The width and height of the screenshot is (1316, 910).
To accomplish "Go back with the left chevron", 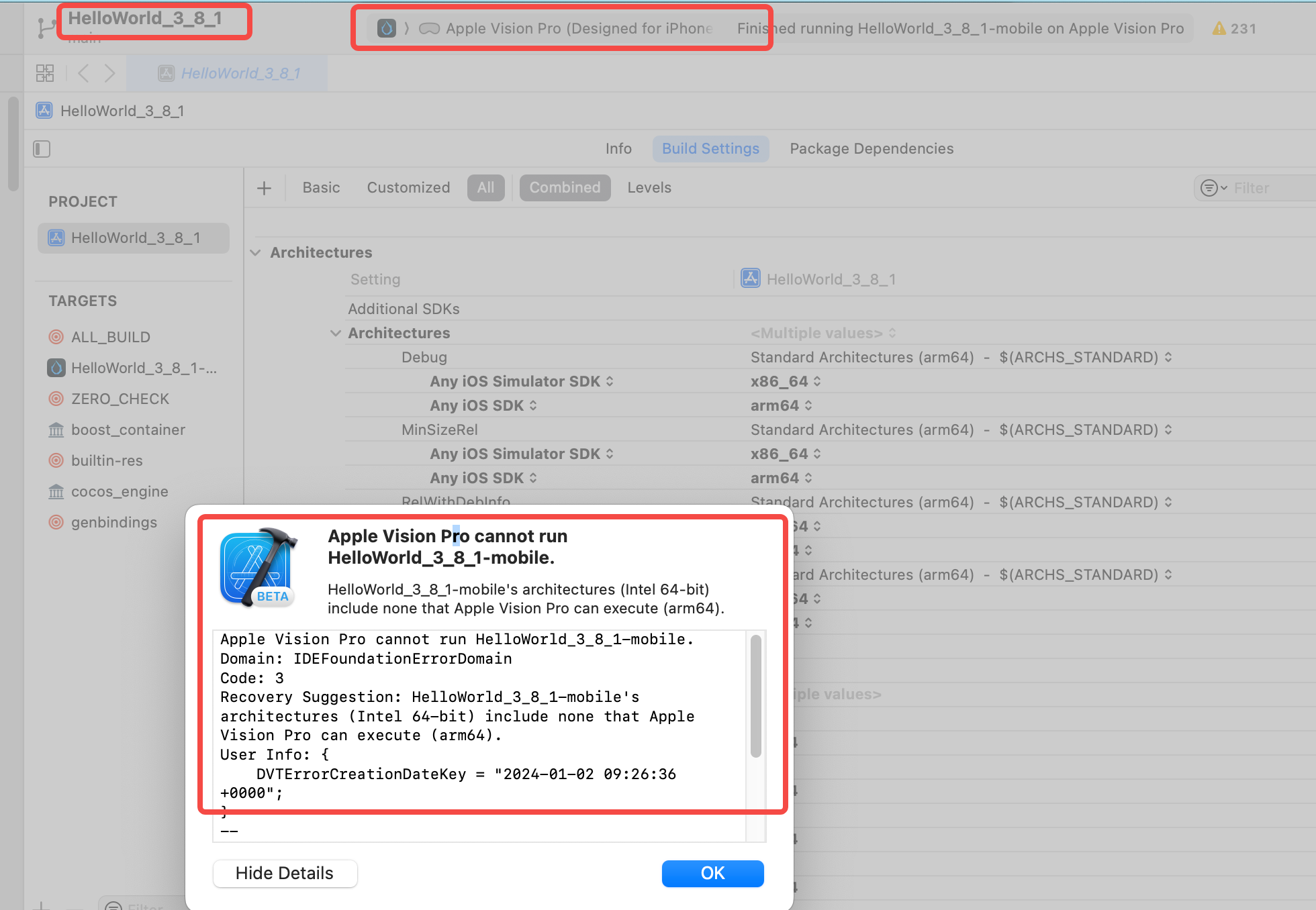I will [x=83, y=73].
